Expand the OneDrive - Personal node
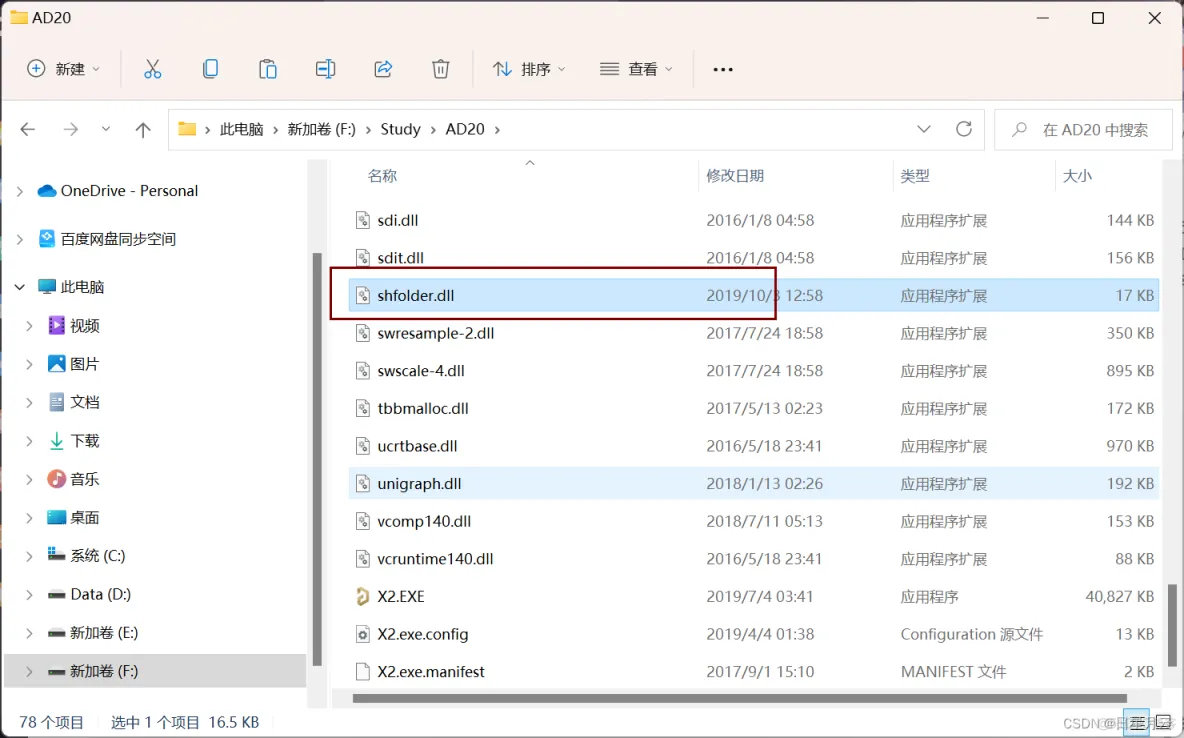Screen dimensions: 1184x738 point(20,192)
